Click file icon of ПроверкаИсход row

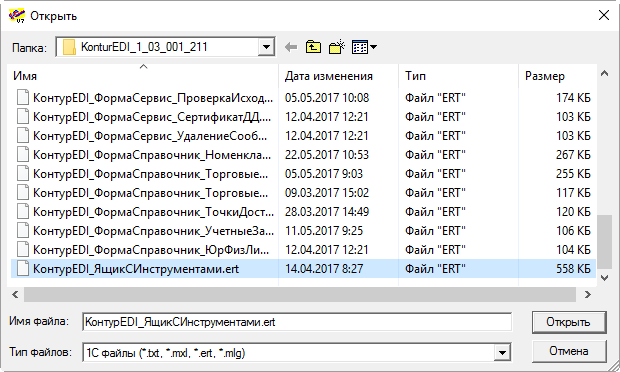click(23, 97)
